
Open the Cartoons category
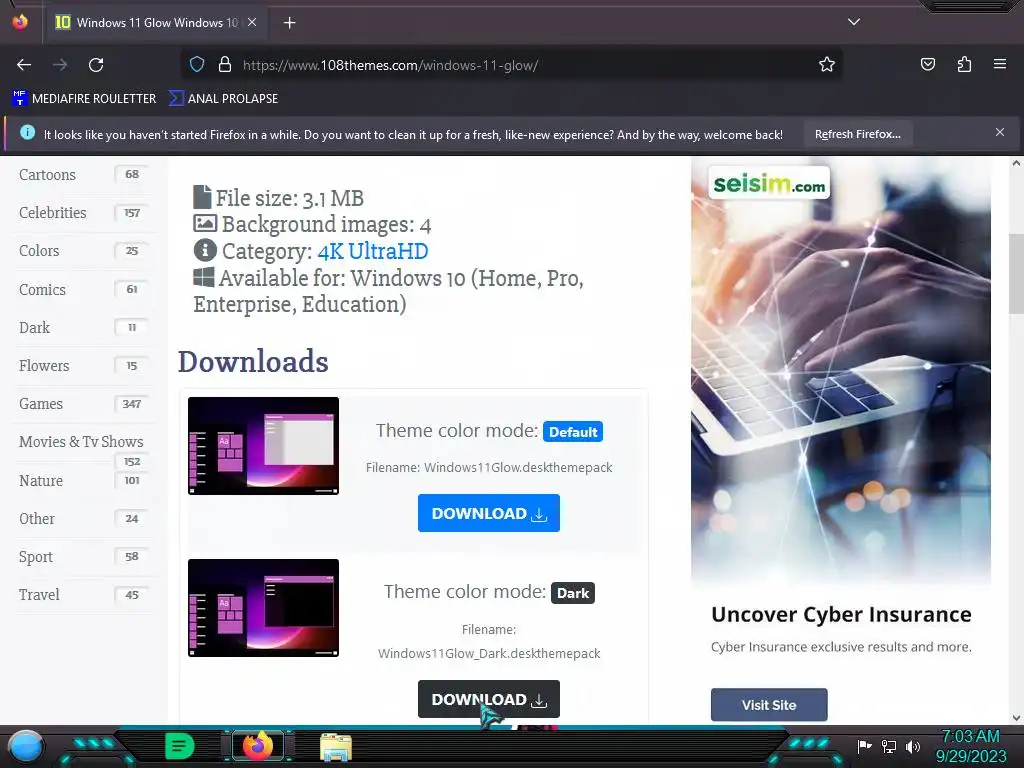[47, 175]
